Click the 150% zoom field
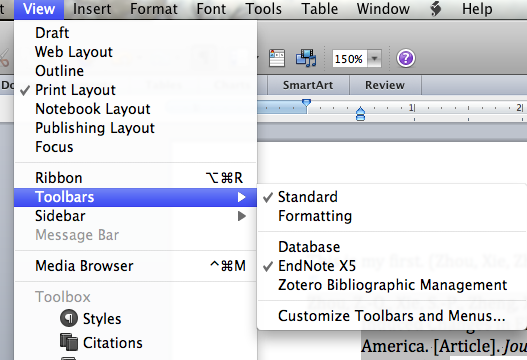 (350, 59)
